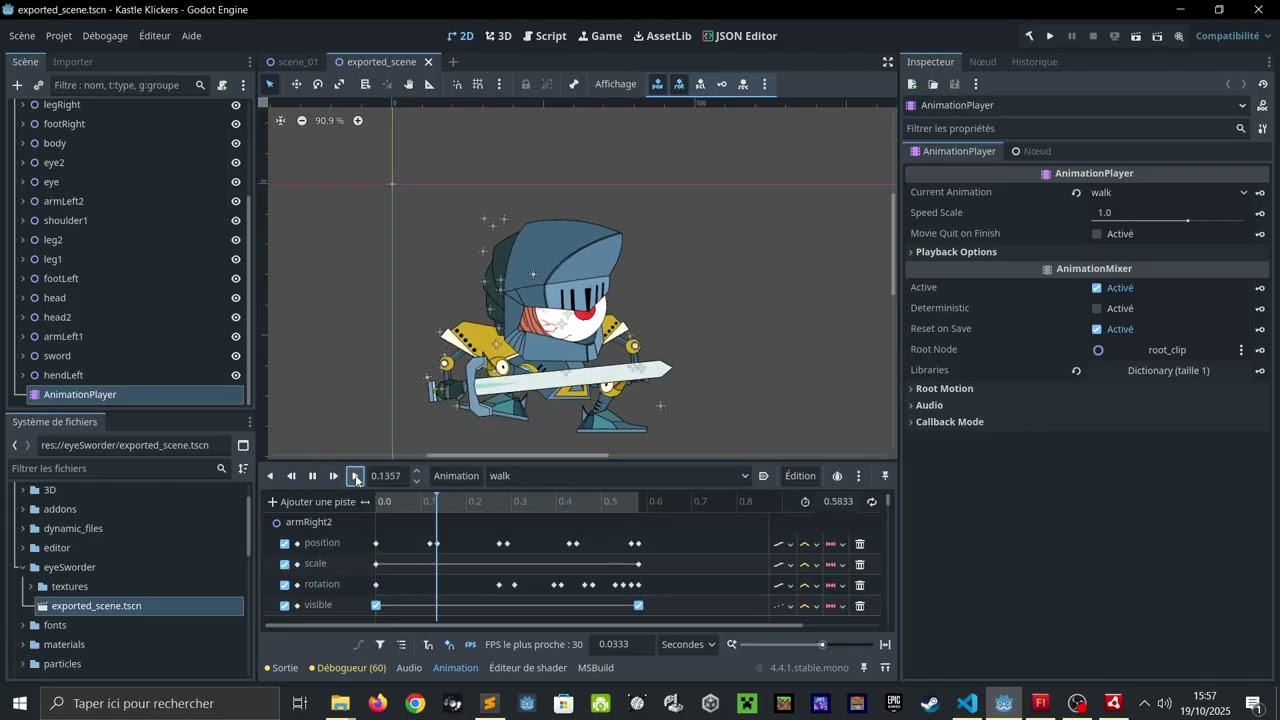Run the project with play button
This screenshot has width=1280, height=720.
(1050, 36)
